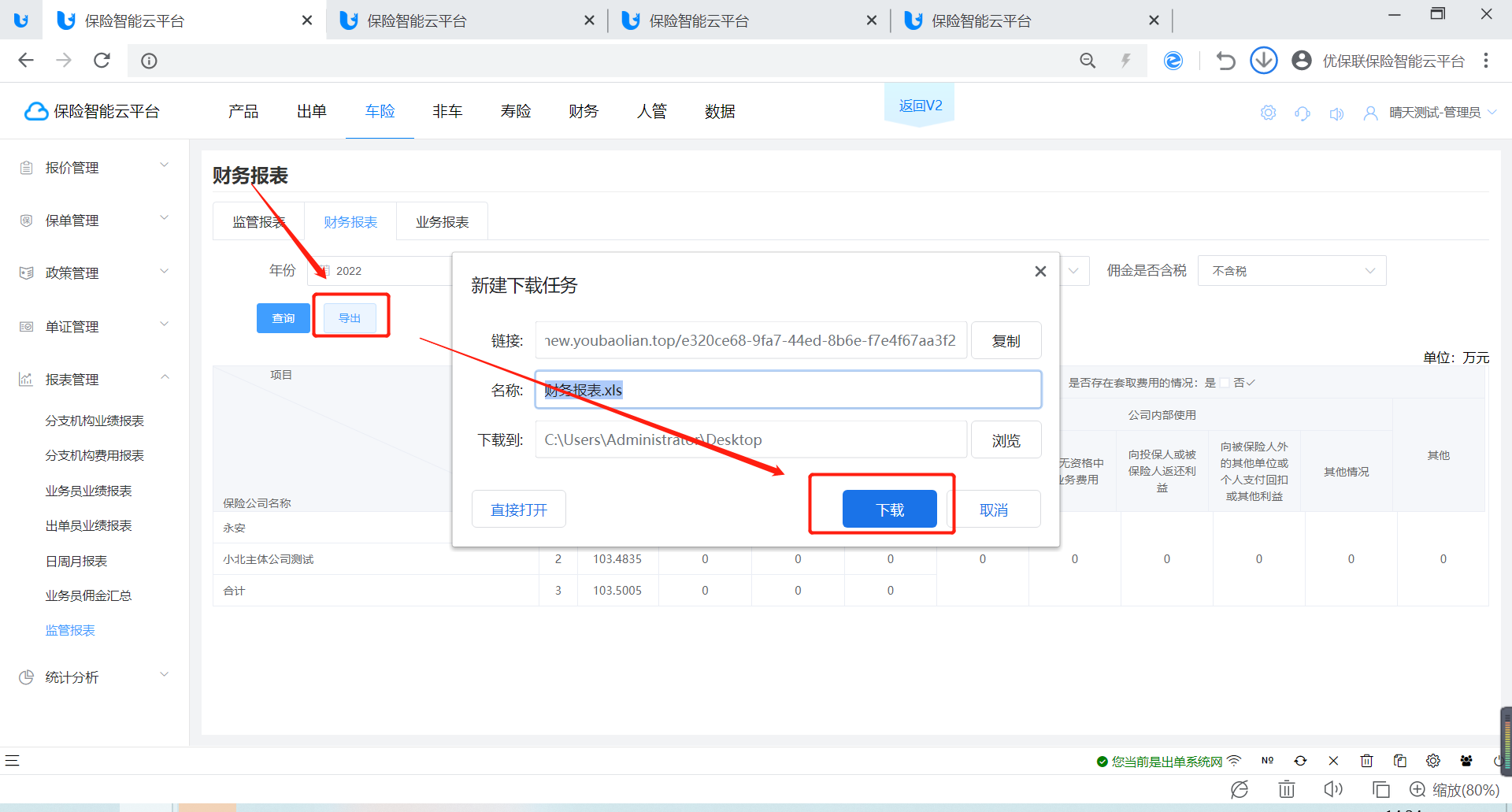1512x812 pixels.
Task: Click the gear icon in bottom status bar
Action: point(1433,761)
